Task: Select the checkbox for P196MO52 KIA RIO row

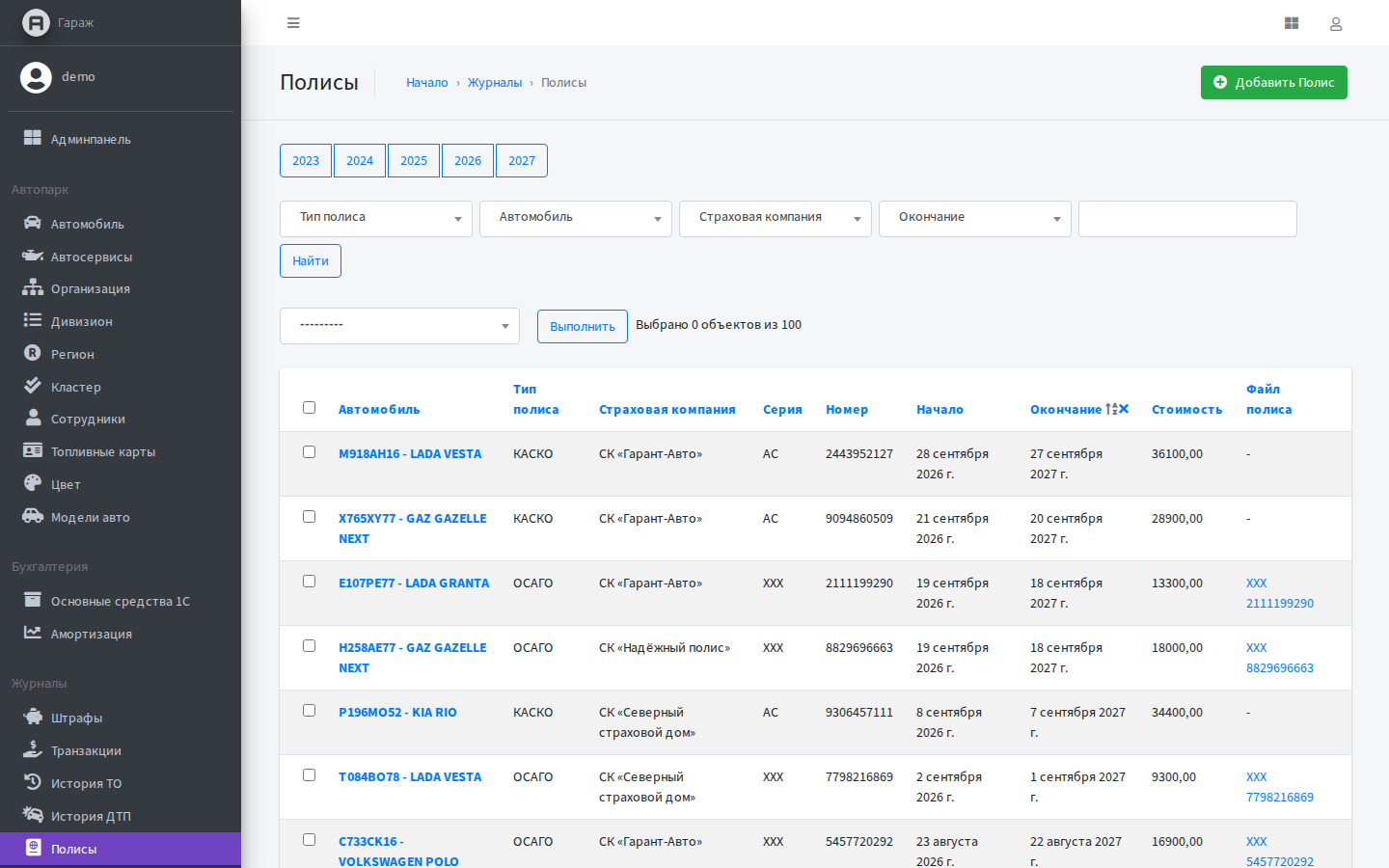Action: click(309, 710)
